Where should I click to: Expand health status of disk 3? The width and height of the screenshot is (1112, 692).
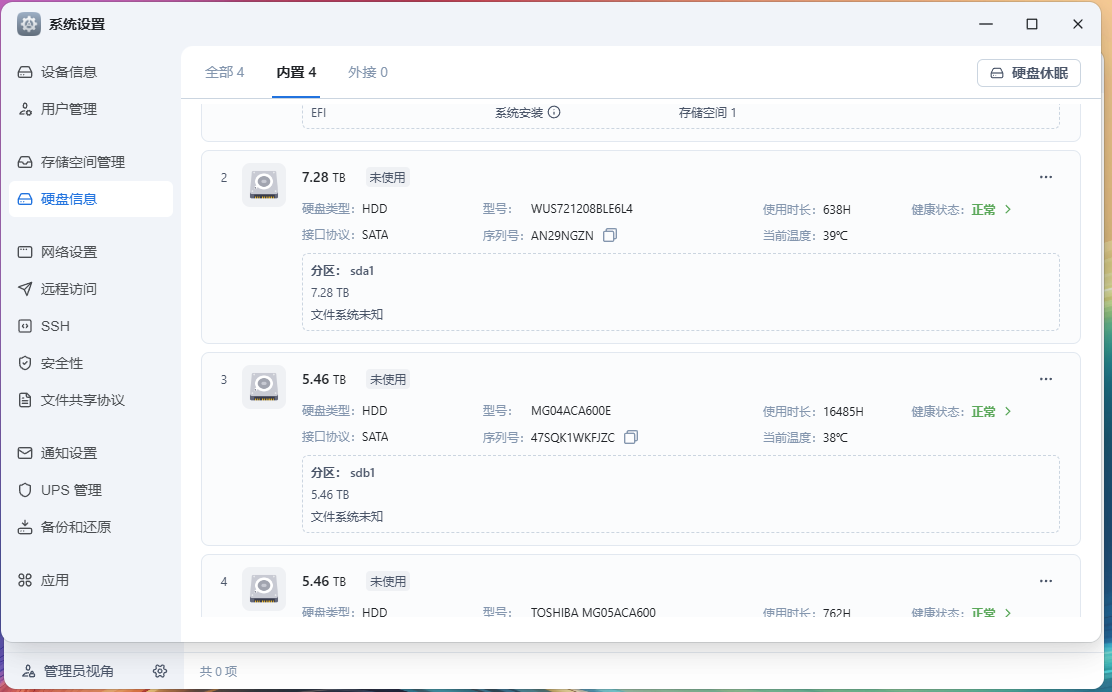pyautogui.click(x=1008, y=411)
